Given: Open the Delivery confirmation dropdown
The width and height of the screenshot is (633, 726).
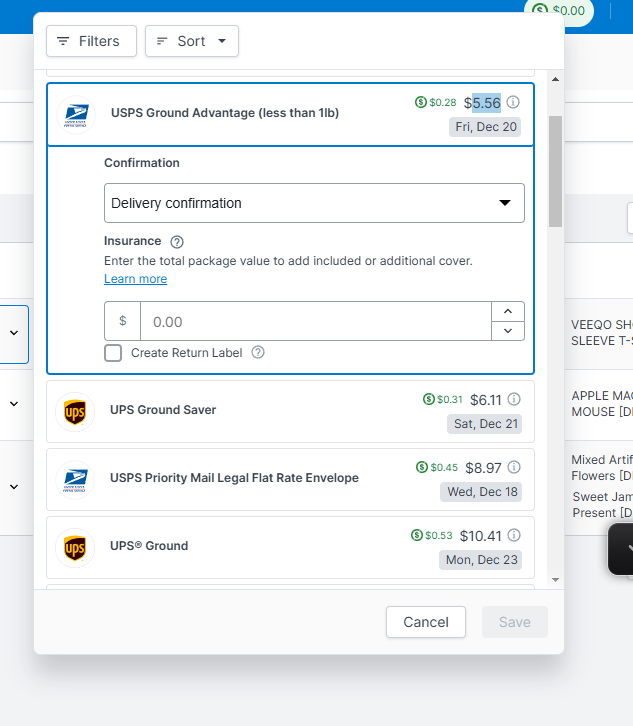Looking at the screenshot, I should tap(314, 203).
